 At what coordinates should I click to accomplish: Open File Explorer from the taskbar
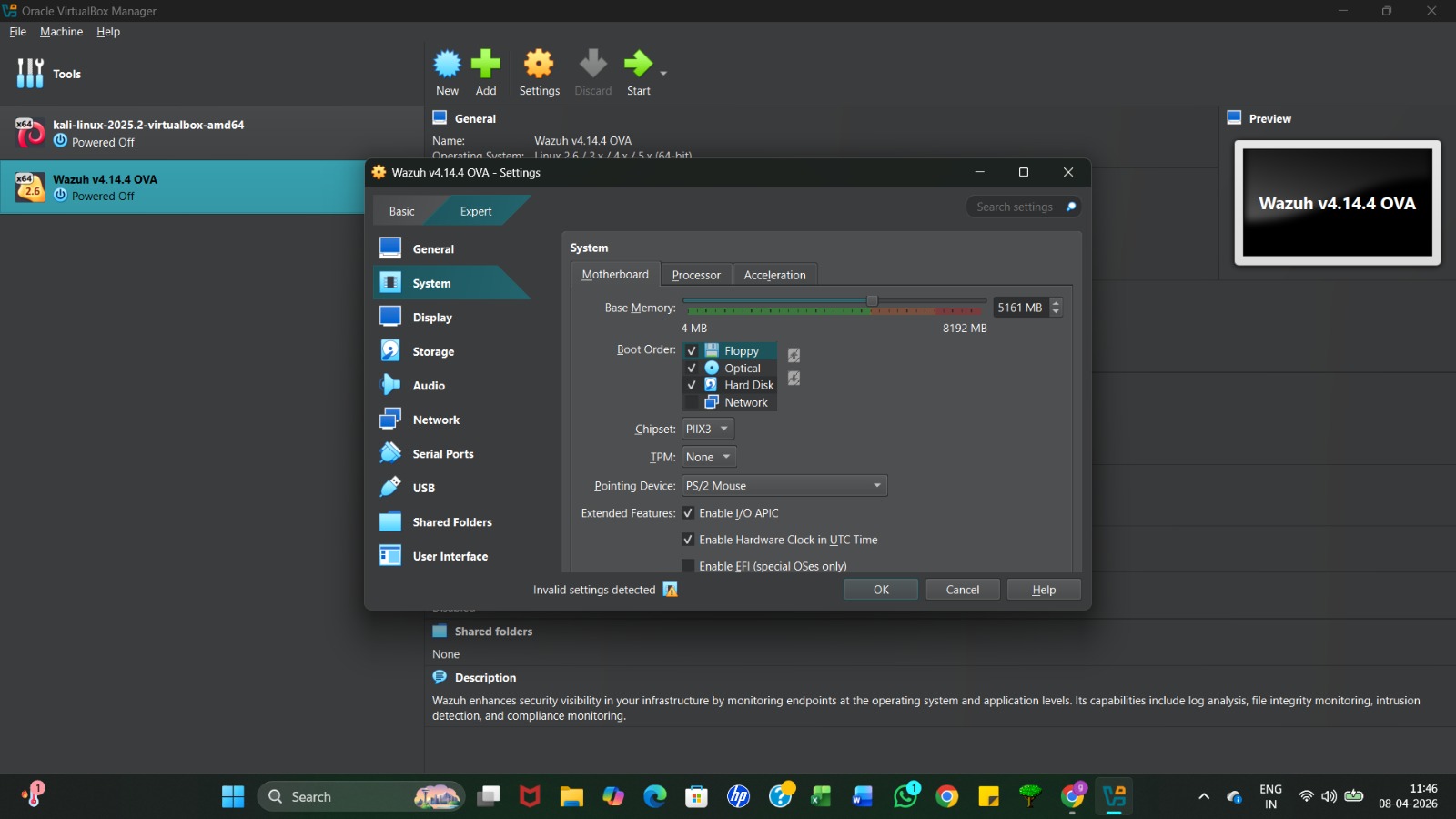[571, 796]
